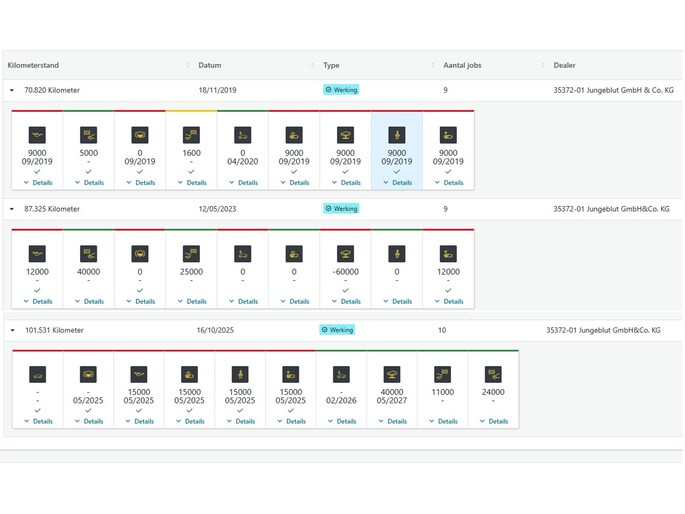The height and width of the screenshot is (514, 685).
Task: Collapse the 70.820 Kilometer row
Action: click(x=12, y=90)
